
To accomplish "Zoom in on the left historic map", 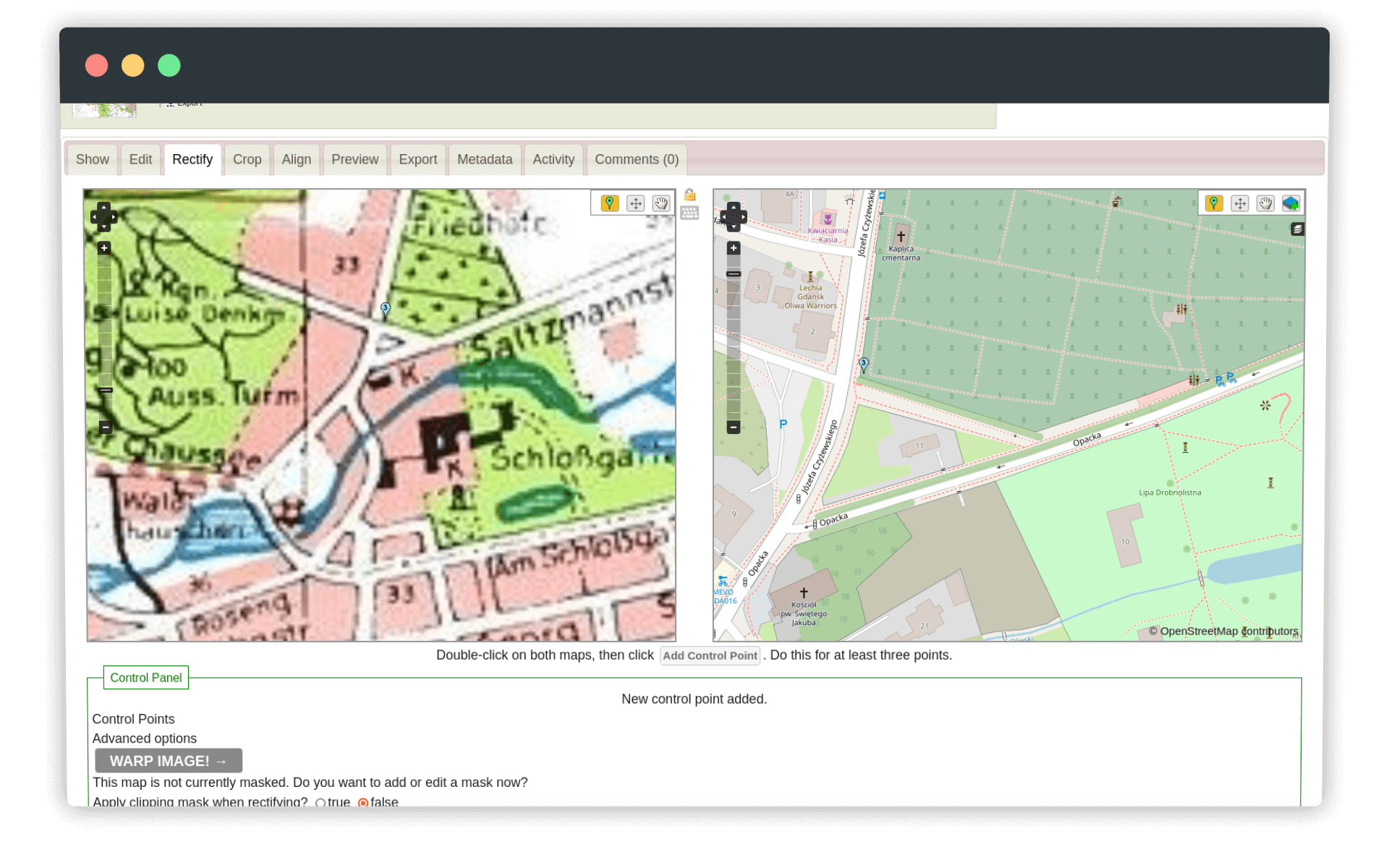I will [104, 248].
